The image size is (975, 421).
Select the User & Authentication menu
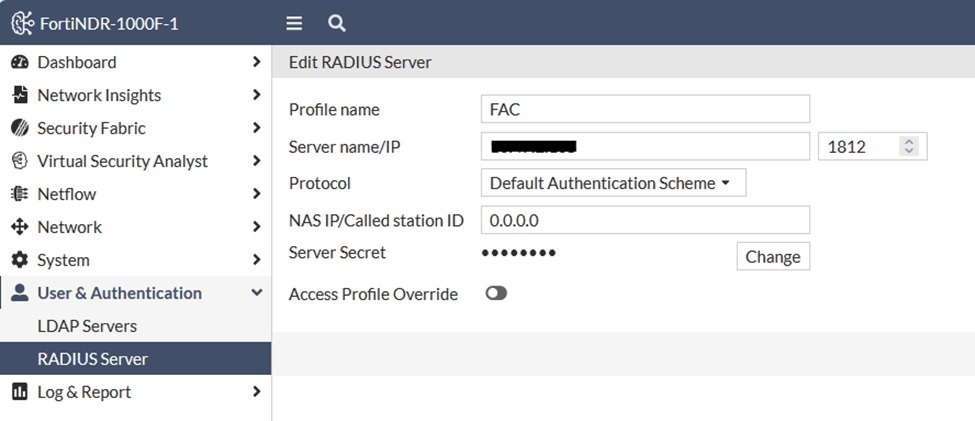click(x=136, y=293)
